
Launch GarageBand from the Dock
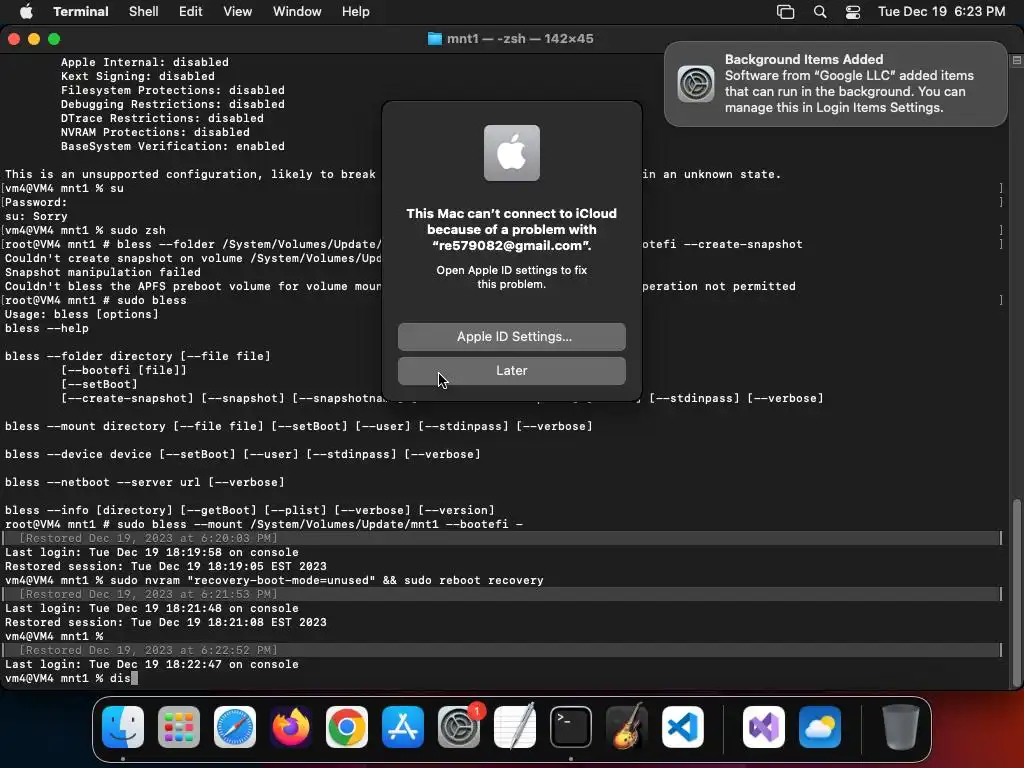627,727
